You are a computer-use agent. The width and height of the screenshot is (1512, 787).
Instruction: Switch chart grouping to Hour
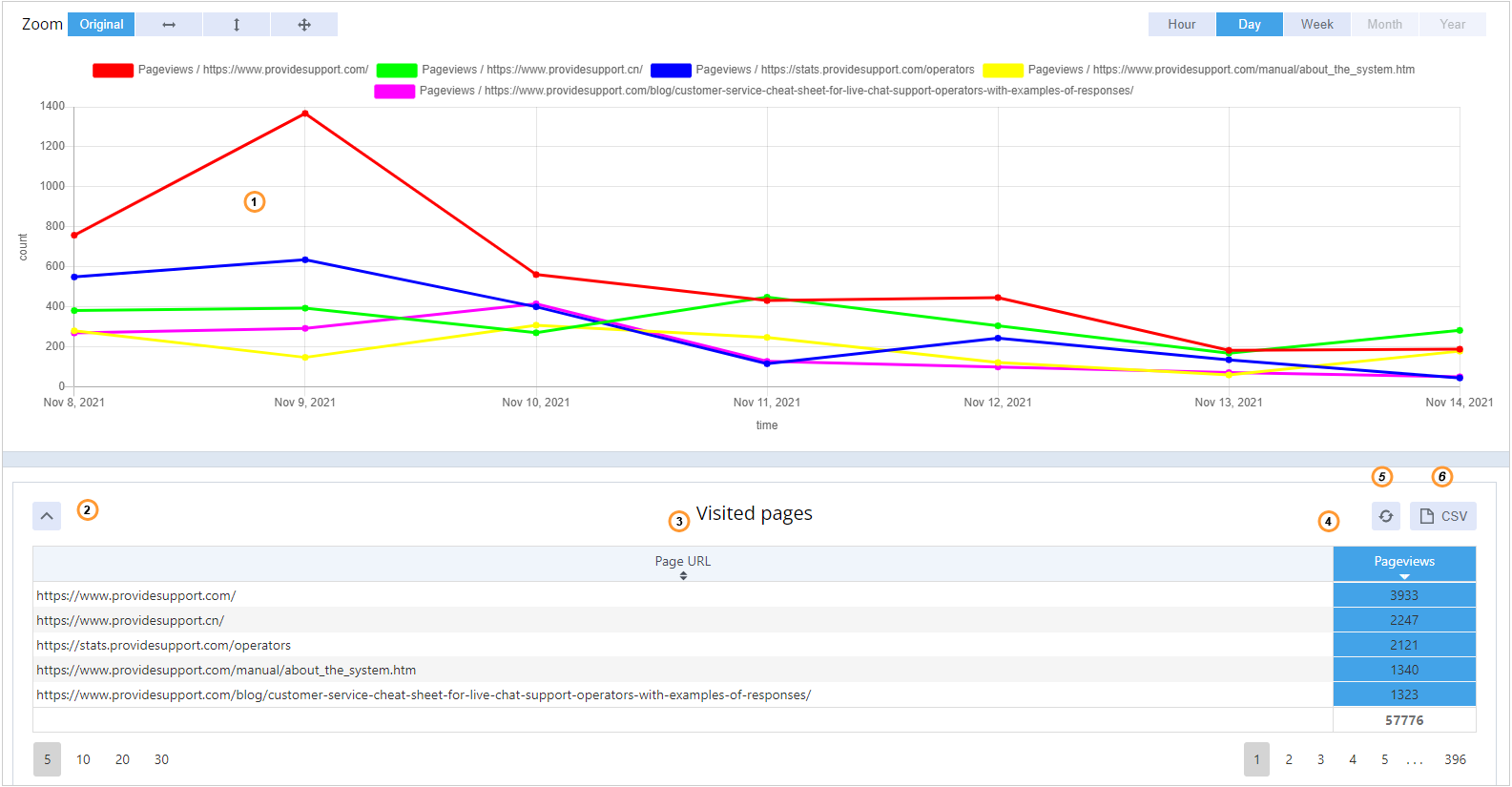[1182, 25]
